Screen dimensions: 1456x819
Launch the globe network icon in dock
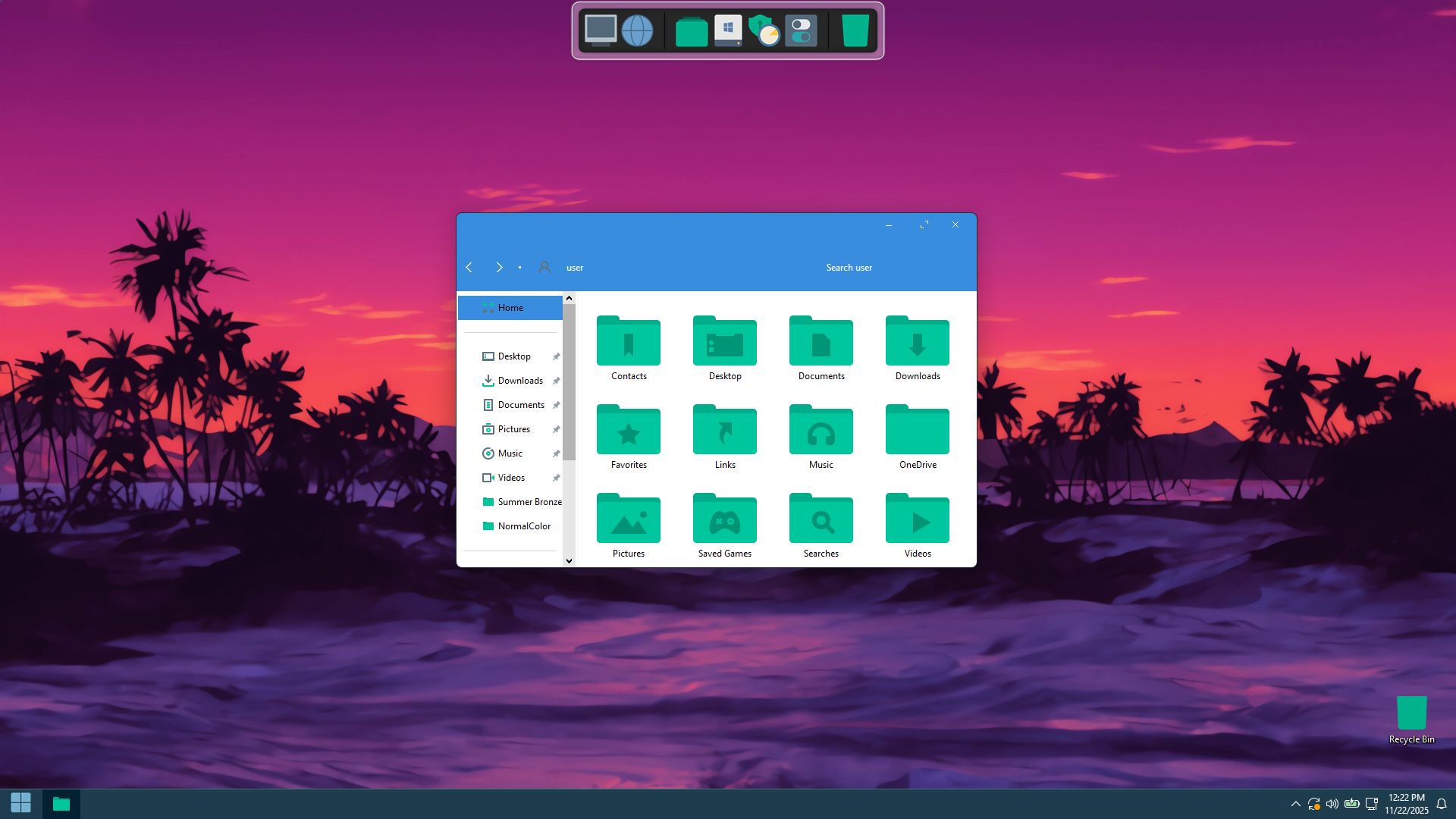pyautogui.click(x=637, y=31)
